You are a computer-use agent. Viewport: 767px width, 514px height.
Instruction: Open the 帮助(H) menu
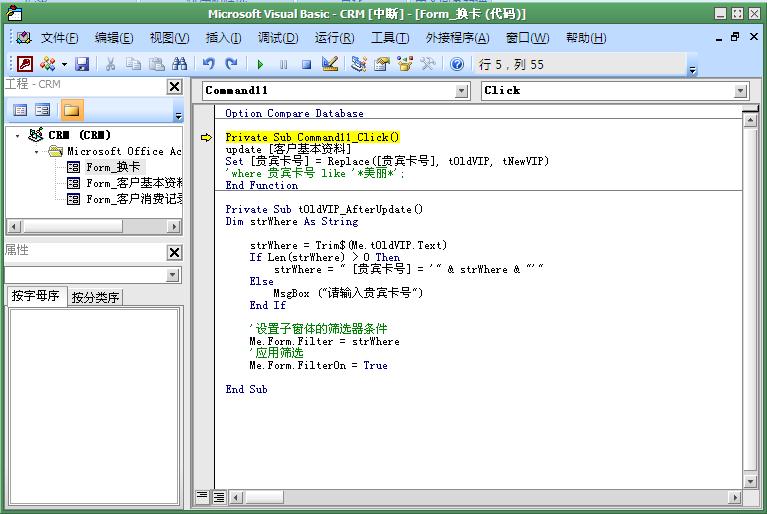[586, 38]
